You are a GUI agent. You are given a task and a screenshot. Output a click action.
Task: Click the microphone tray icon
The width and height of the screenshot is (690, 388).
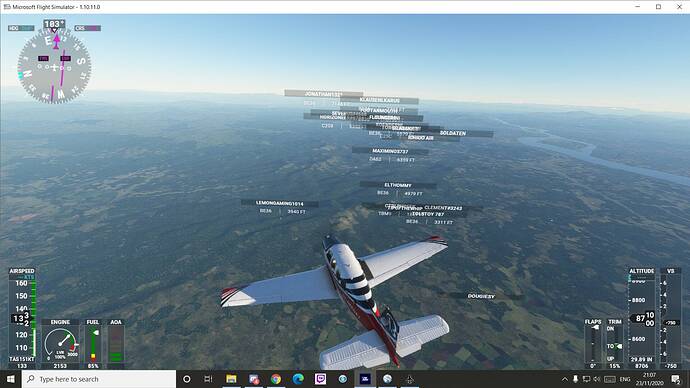(x=575, y=379)
